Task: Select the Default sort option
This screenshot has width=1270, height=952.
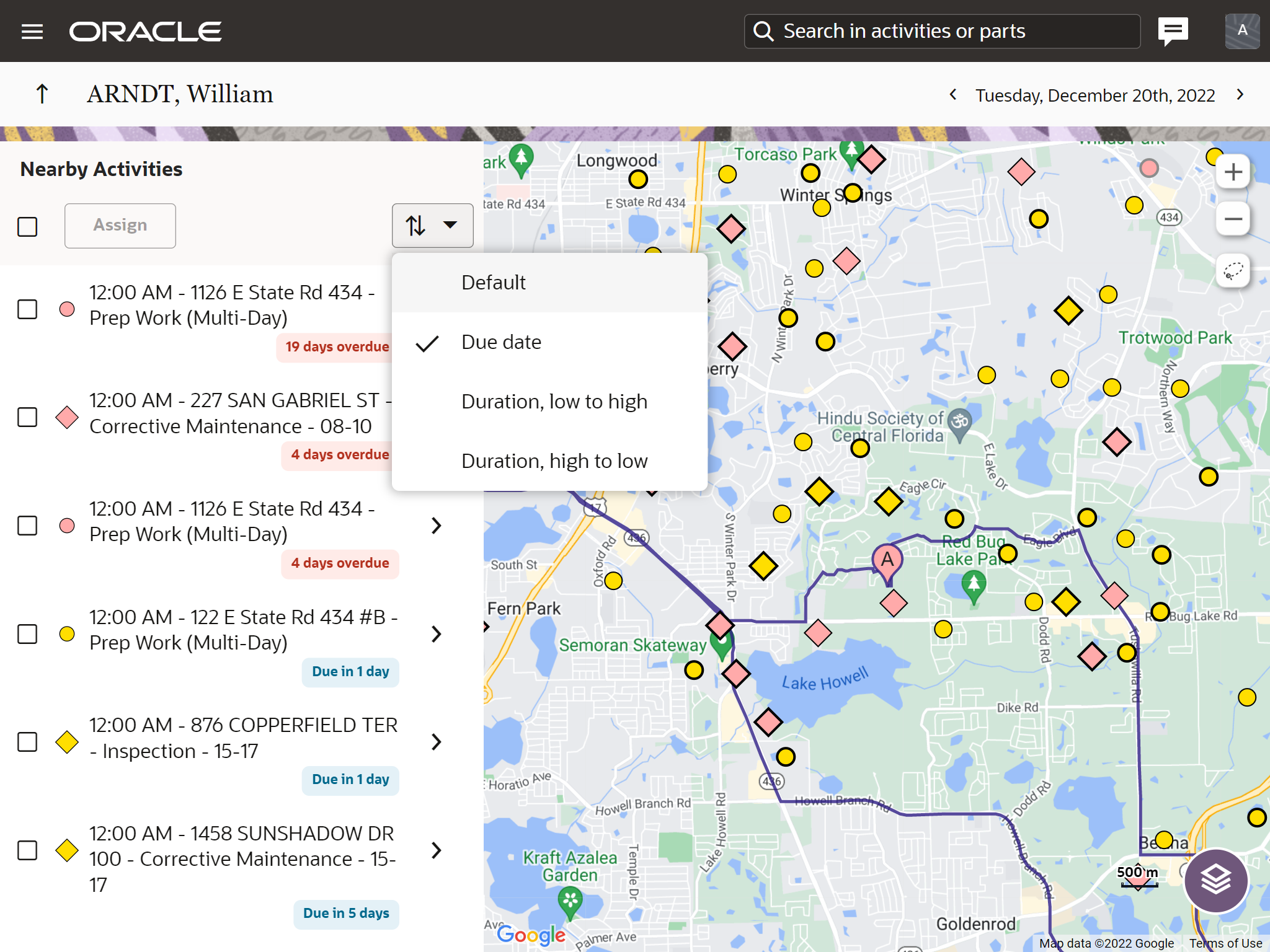Action: [x=493, y=283]
